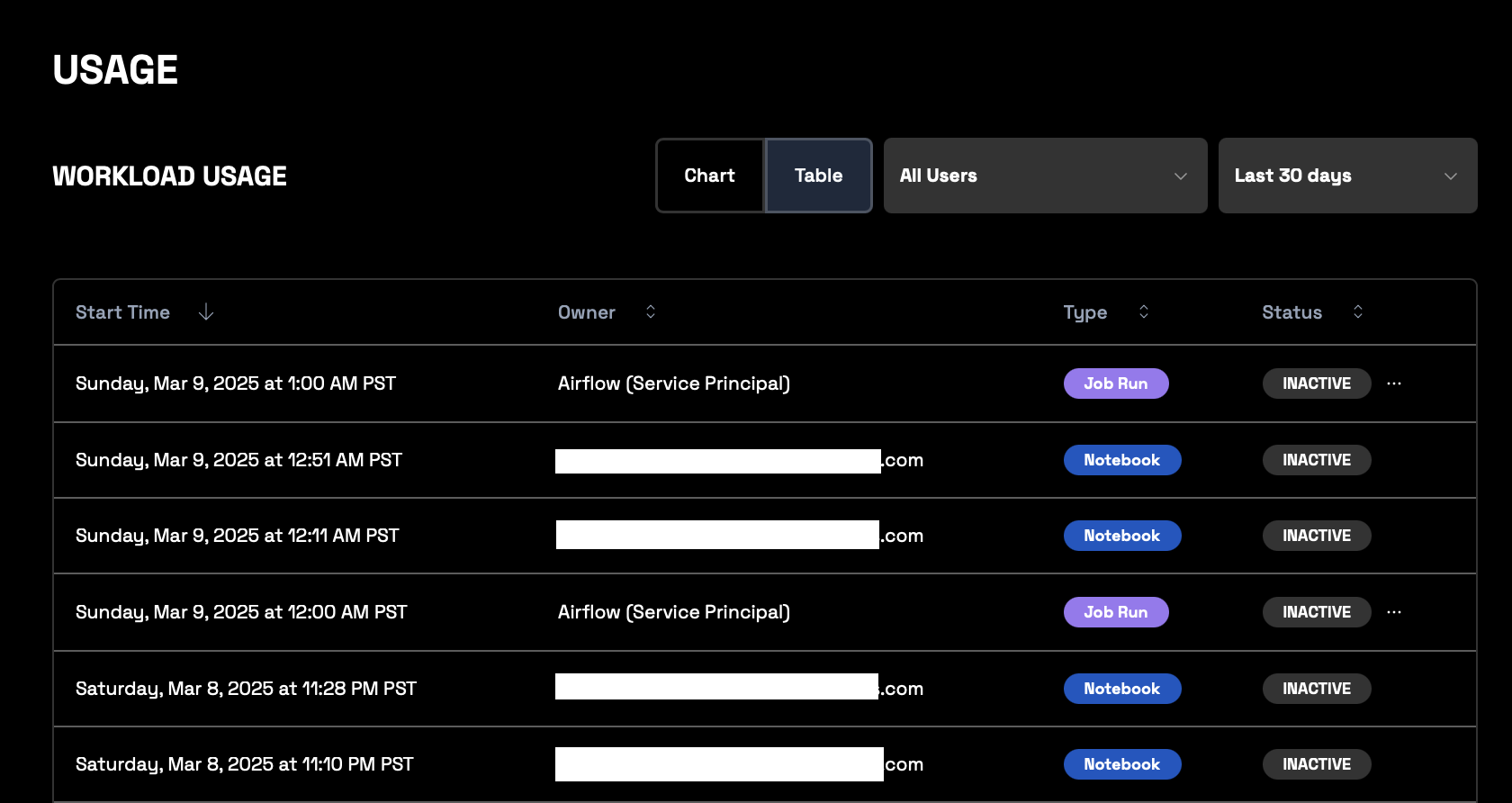Click the Status column sort icon
The height and width of the screenshot is (803, 1512).
pos(1358,311)
